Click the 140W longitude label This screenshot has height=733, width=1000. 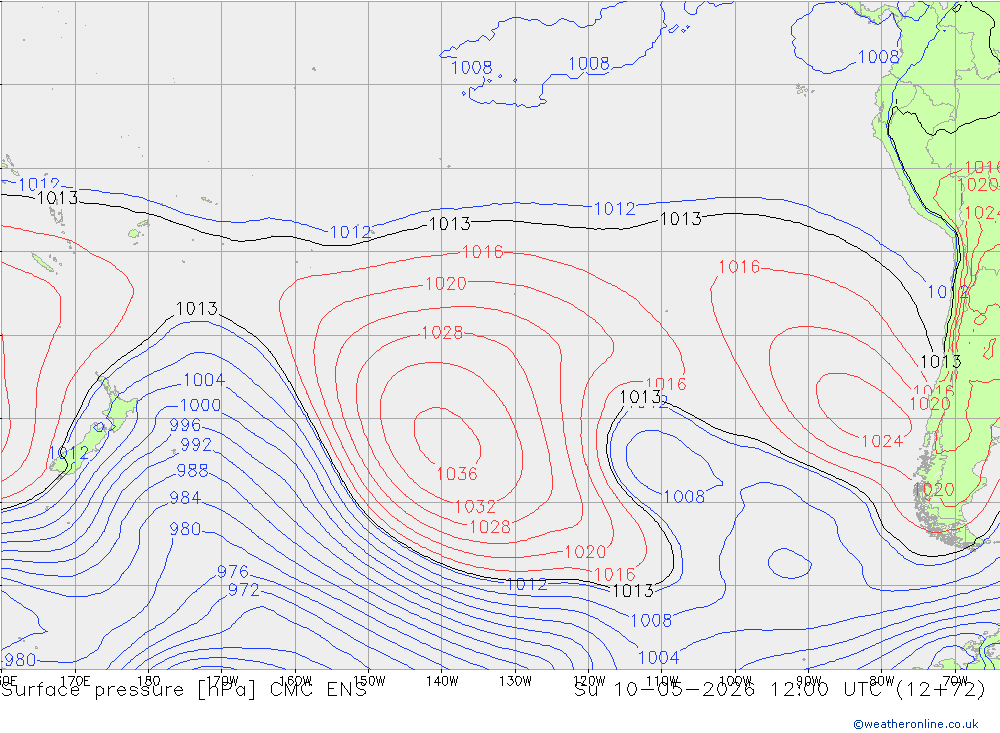(x=442, y=681)
